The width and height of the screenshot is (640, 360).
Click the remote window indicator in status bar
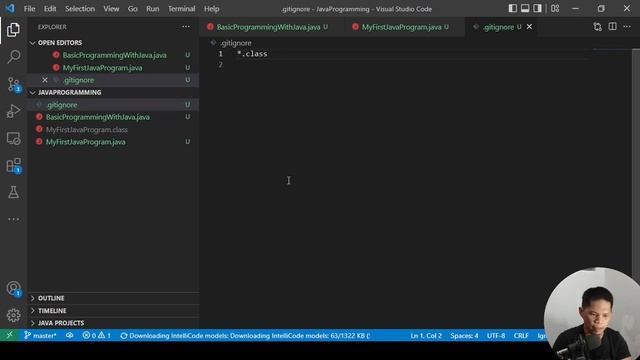pyautogui.click(x=9, y=335)
